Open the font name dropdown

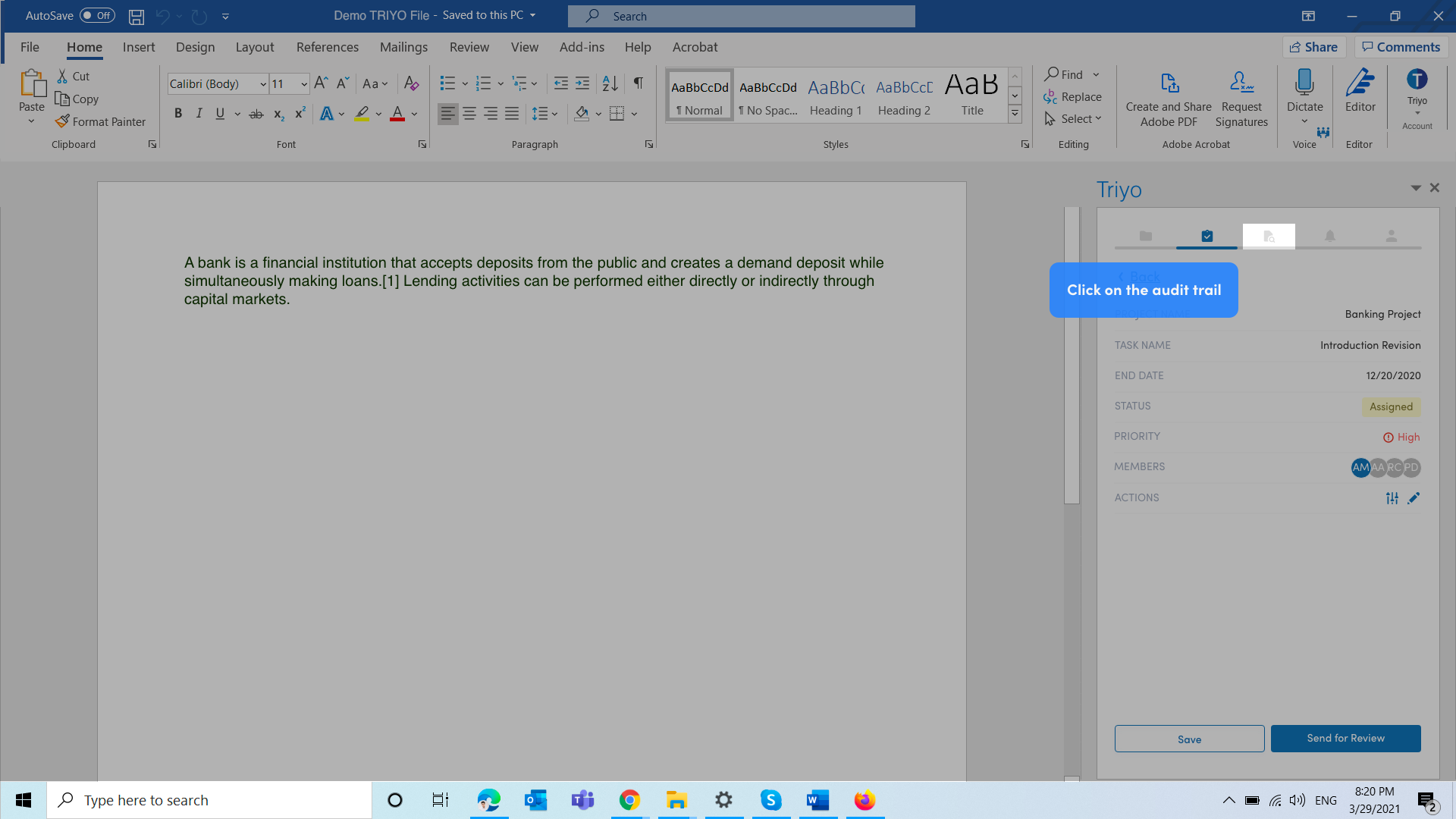(263, 84)
